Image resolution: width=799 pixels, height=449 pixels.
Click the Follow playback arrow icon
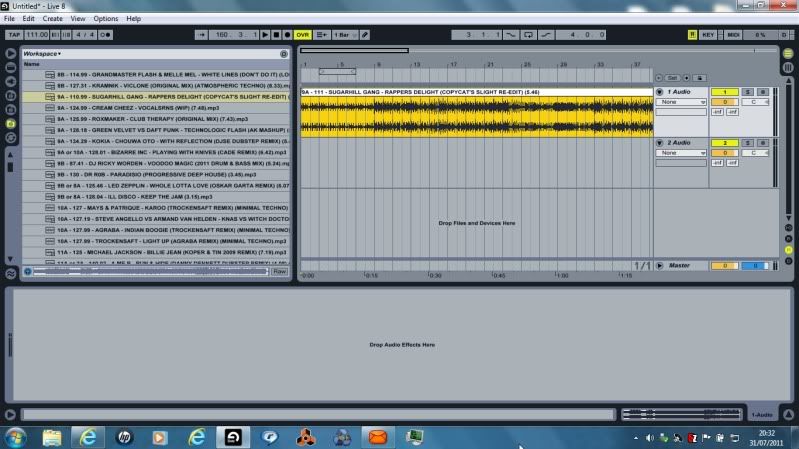(200, 34)
